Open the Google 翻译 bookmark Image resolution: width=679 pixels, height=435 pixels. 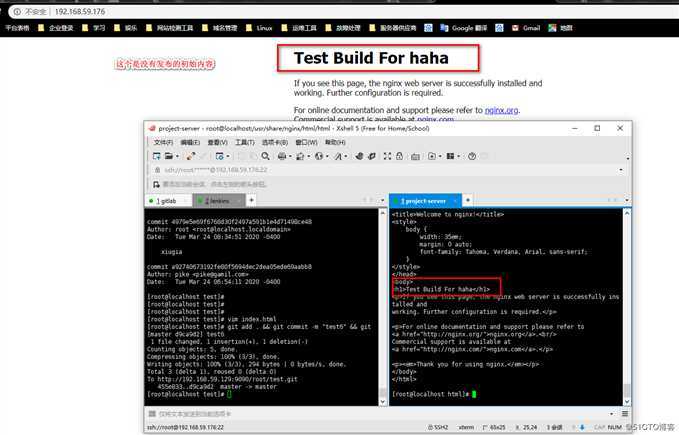click(x=463, y=28)
